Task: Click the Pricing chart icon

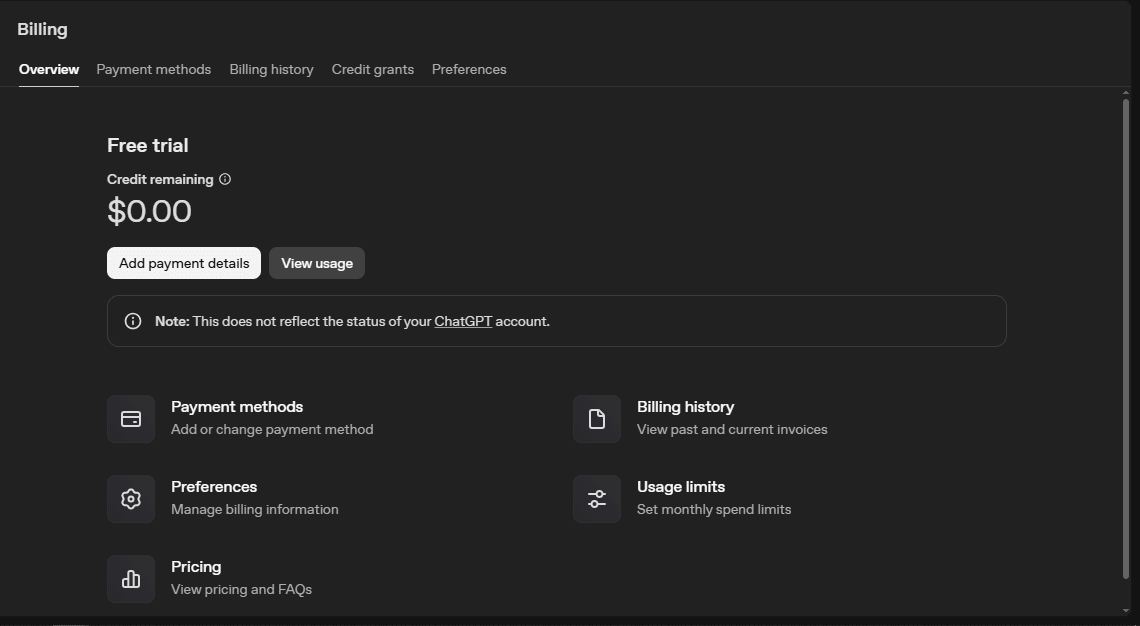Action: pyautogui.click(x=131, y=578)
